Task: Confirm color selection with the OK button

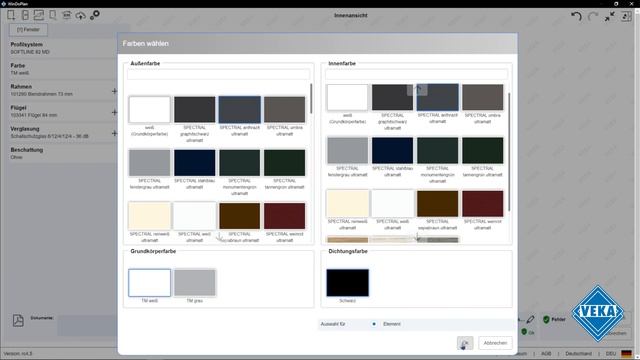Action: tap(465, 343)
